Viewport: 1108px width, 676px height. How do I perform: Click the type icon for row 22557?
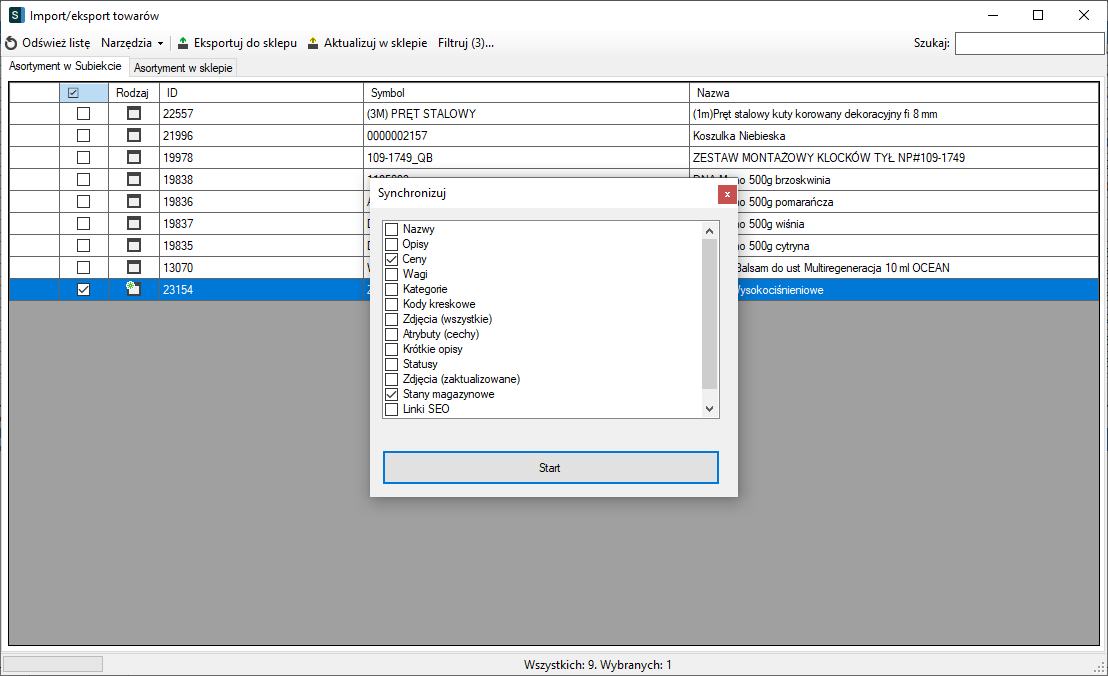pyautogui.click(x=133, y=114)
